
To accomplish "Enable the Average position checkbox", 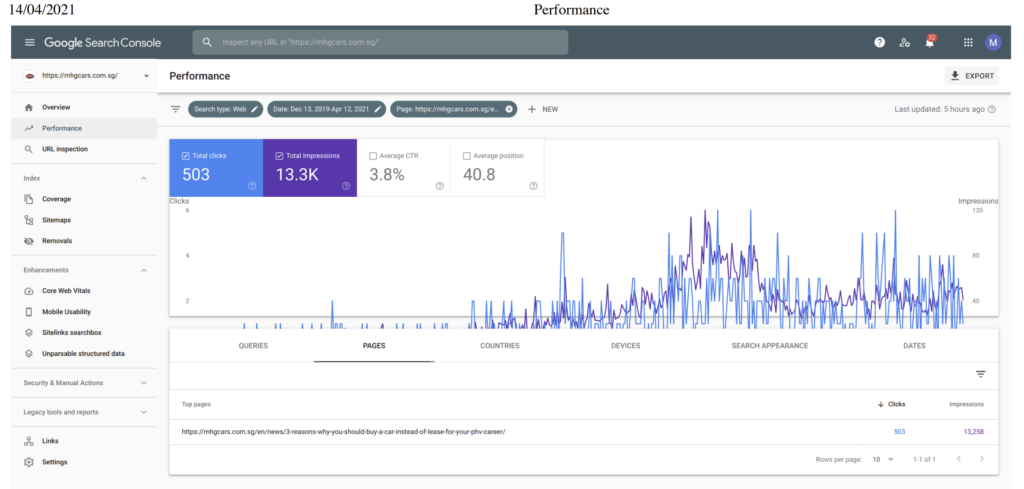I will click(x=467, y=156).
